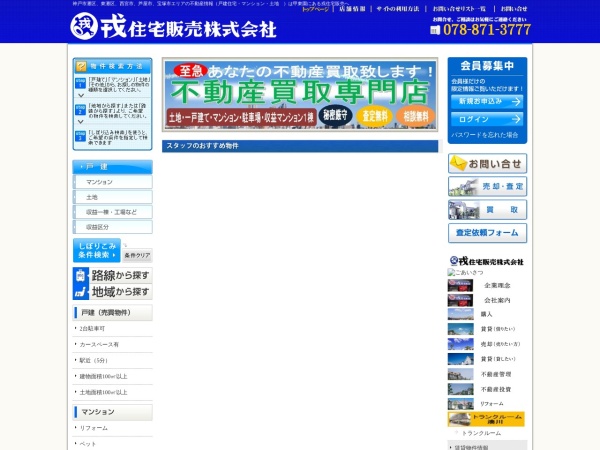Open お問い合せ in the top navigation
The height and width of the screenshot is (450, 600).
tap(514, 9)
